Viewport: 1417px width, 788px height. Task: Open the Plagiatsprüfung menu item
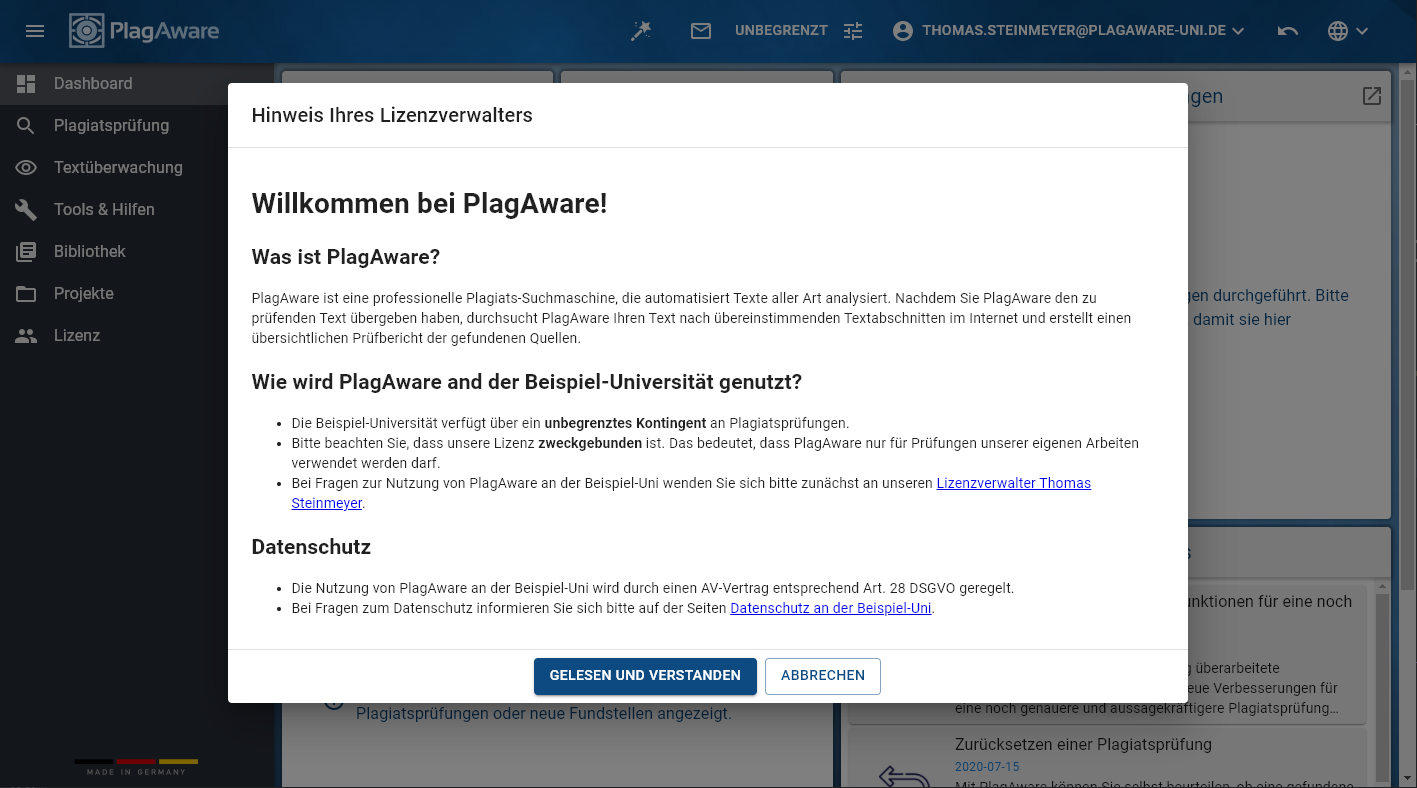(x=137, y=126)
